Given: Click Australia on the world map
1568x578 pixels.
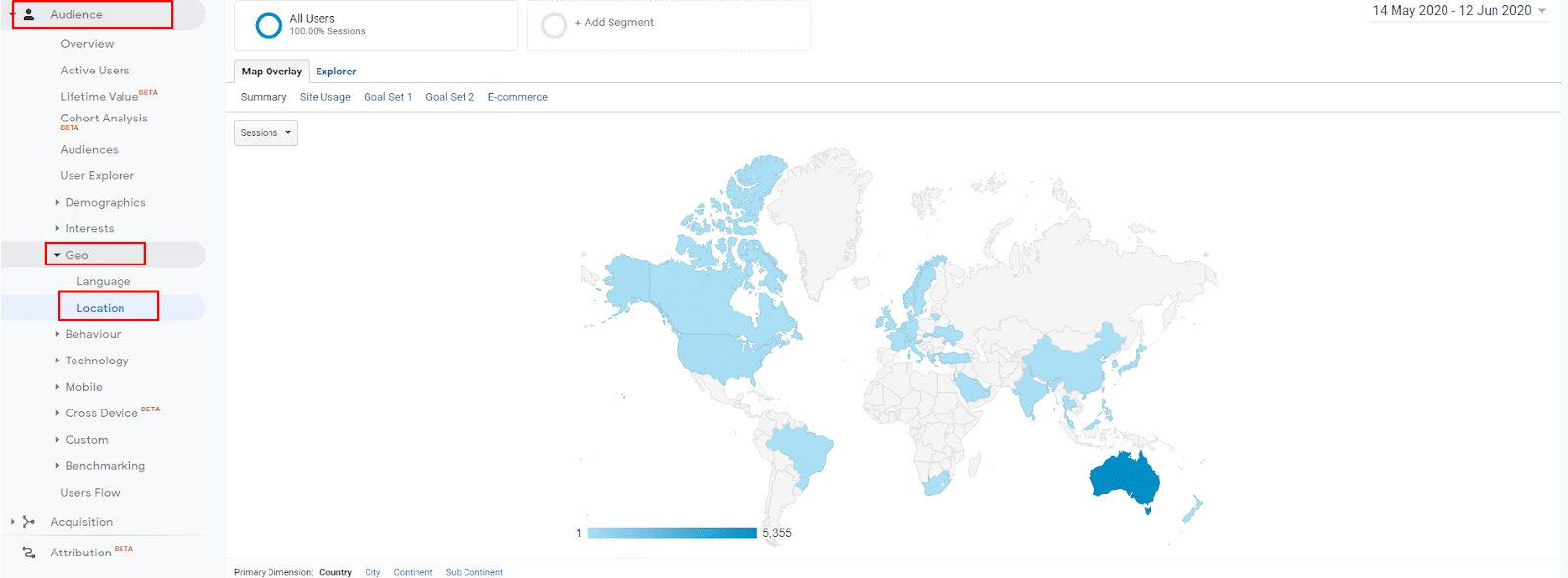Looking at the screenshot, I should point(1124,479).
